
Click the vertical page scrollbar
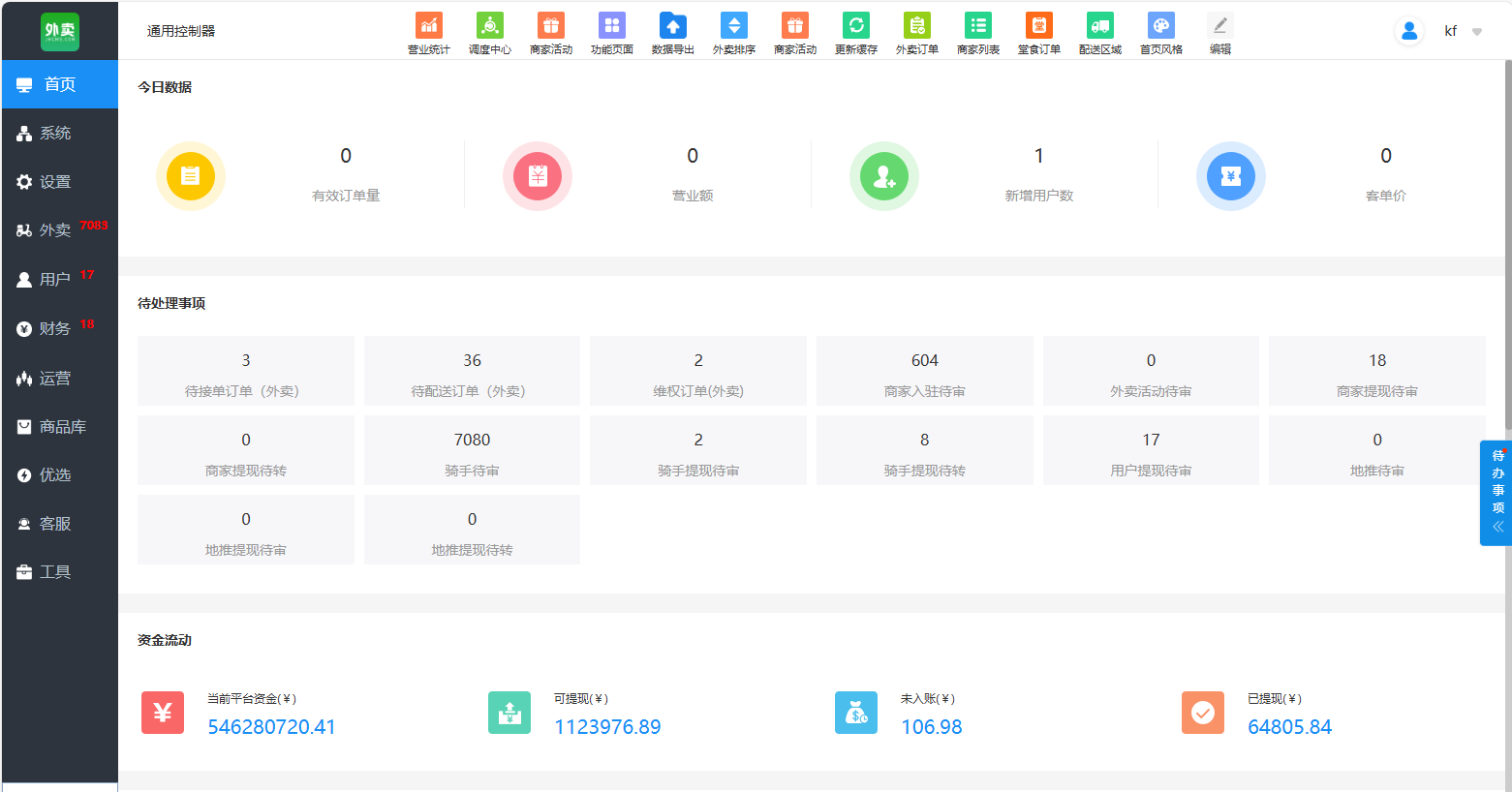(1507, 242)
